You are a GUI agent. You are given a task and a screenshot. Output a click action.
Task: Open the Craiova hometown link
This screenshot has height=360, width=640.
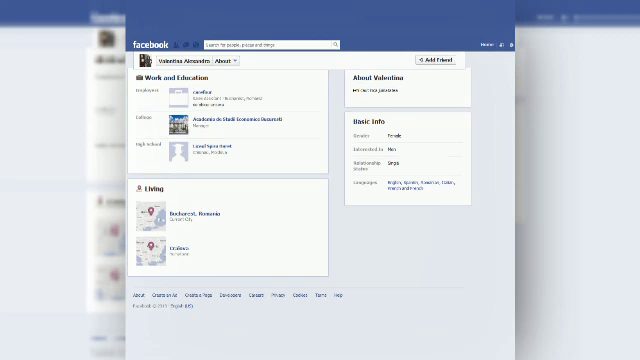[x=179, y=248]
